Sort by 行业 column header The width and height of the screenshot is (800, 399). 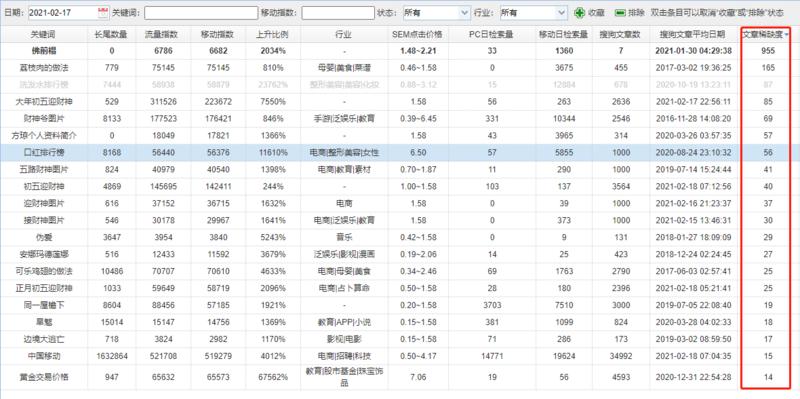(x=343, y=35)
